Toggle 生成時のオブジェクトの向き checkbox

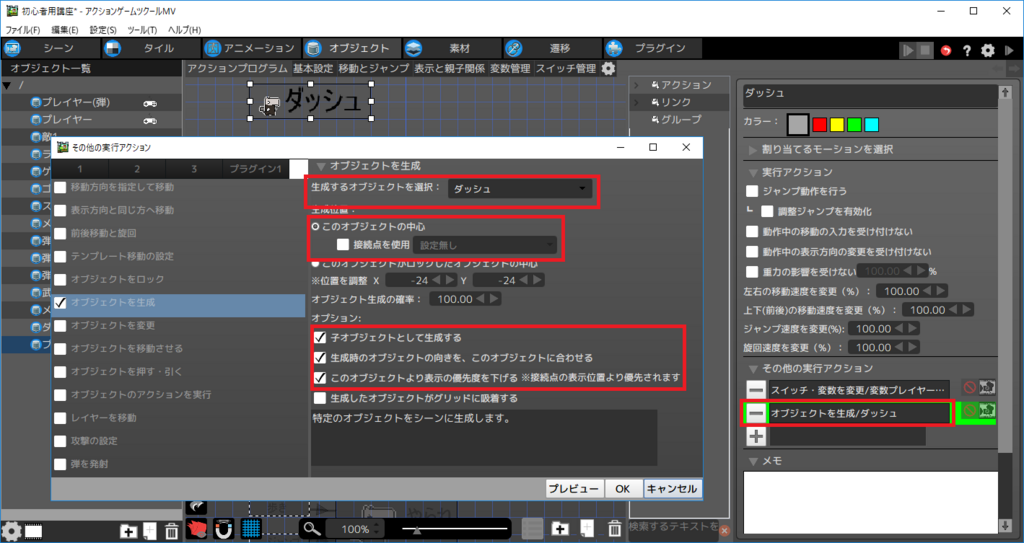tap(320, 358)
